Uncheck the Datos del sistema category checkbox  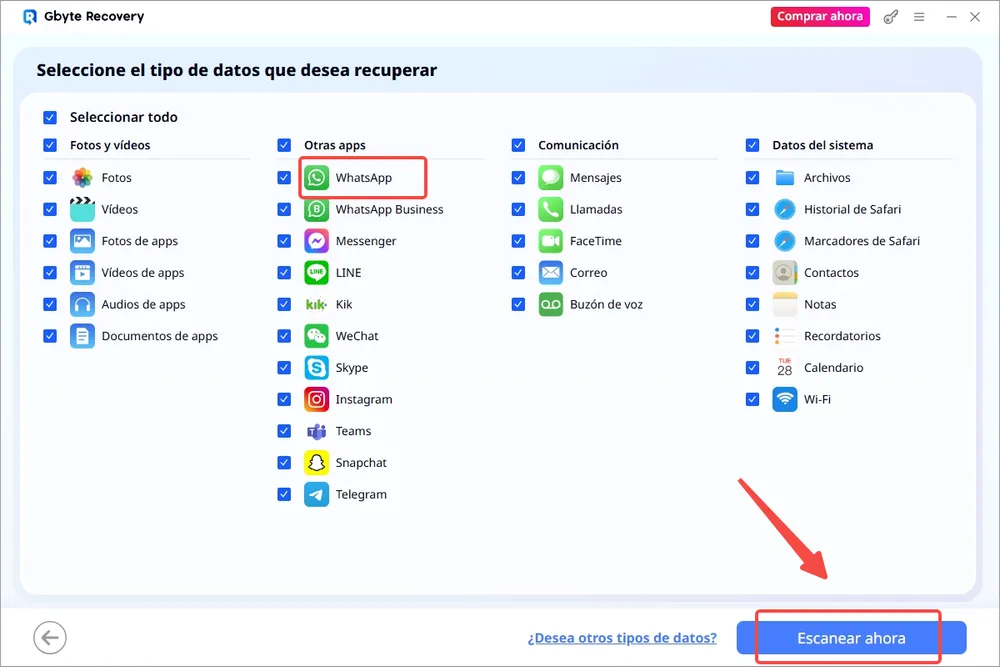click(752, 145)
